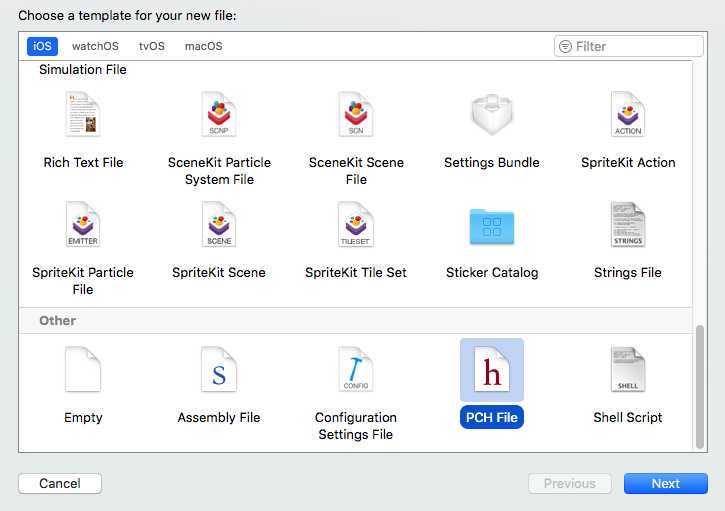The width and height of the screenshot is (725, 511).
Task: Select the Sticker Catalog folder icon
Action: 492,227
